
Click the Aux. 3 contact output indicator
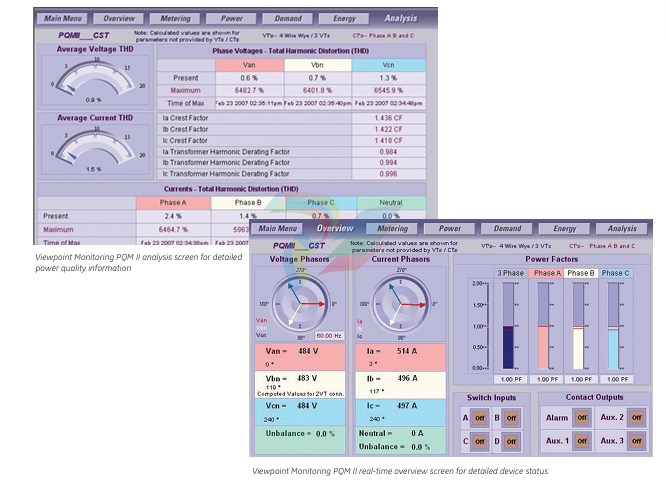tap(637, 441)
